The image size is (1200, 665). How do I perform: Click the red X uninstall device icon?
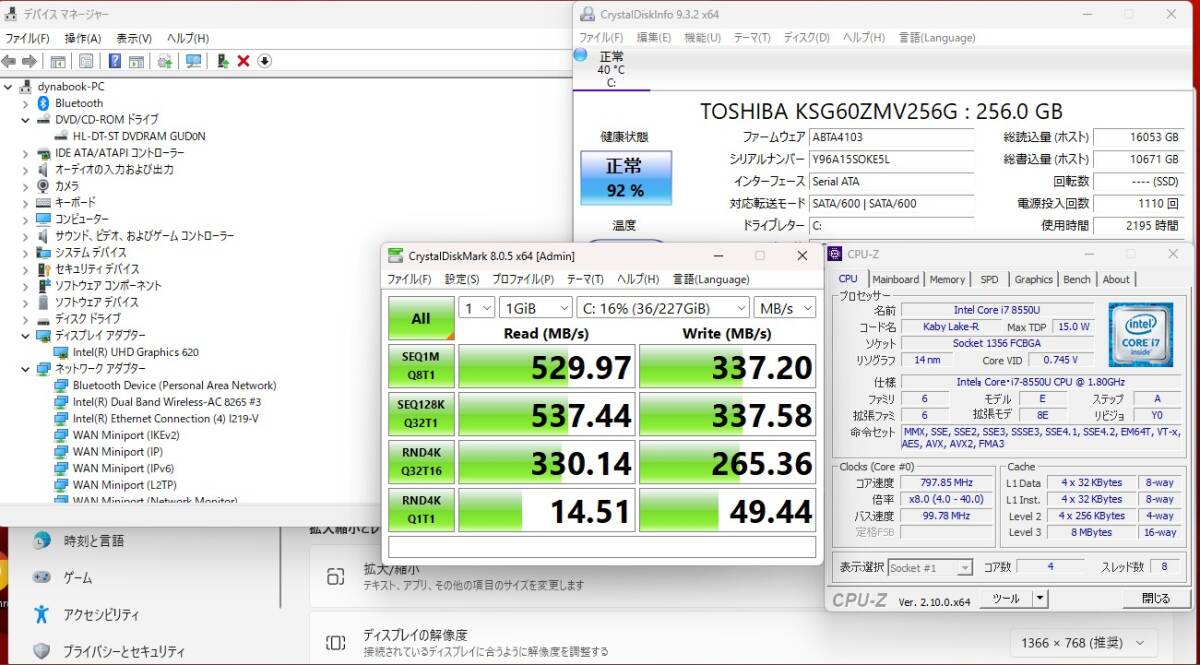(x=243, y=61)
